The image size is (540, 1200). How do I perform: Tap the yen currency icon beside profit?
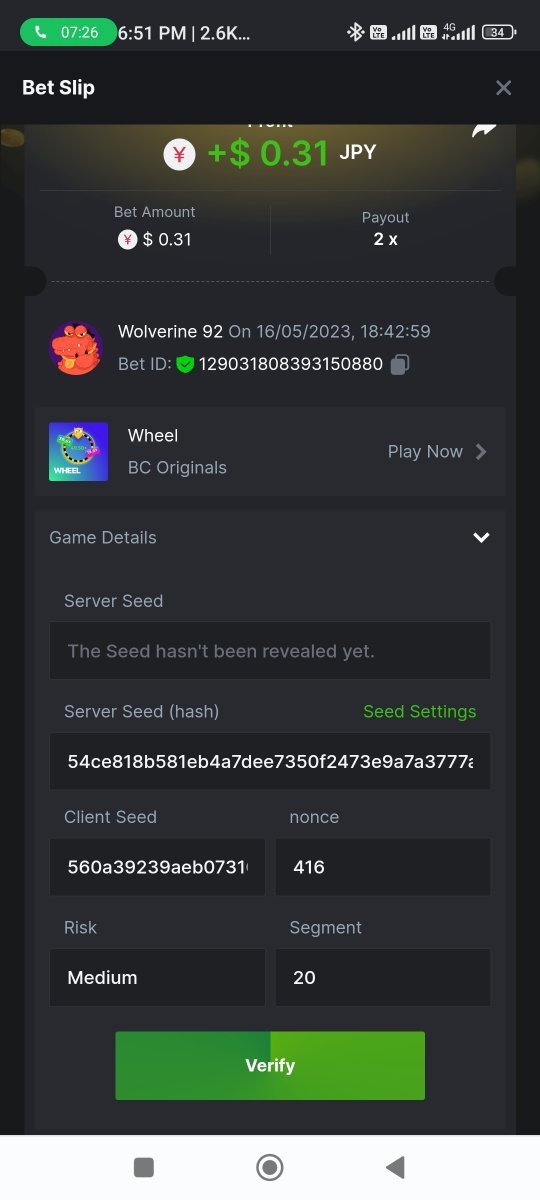179,154
